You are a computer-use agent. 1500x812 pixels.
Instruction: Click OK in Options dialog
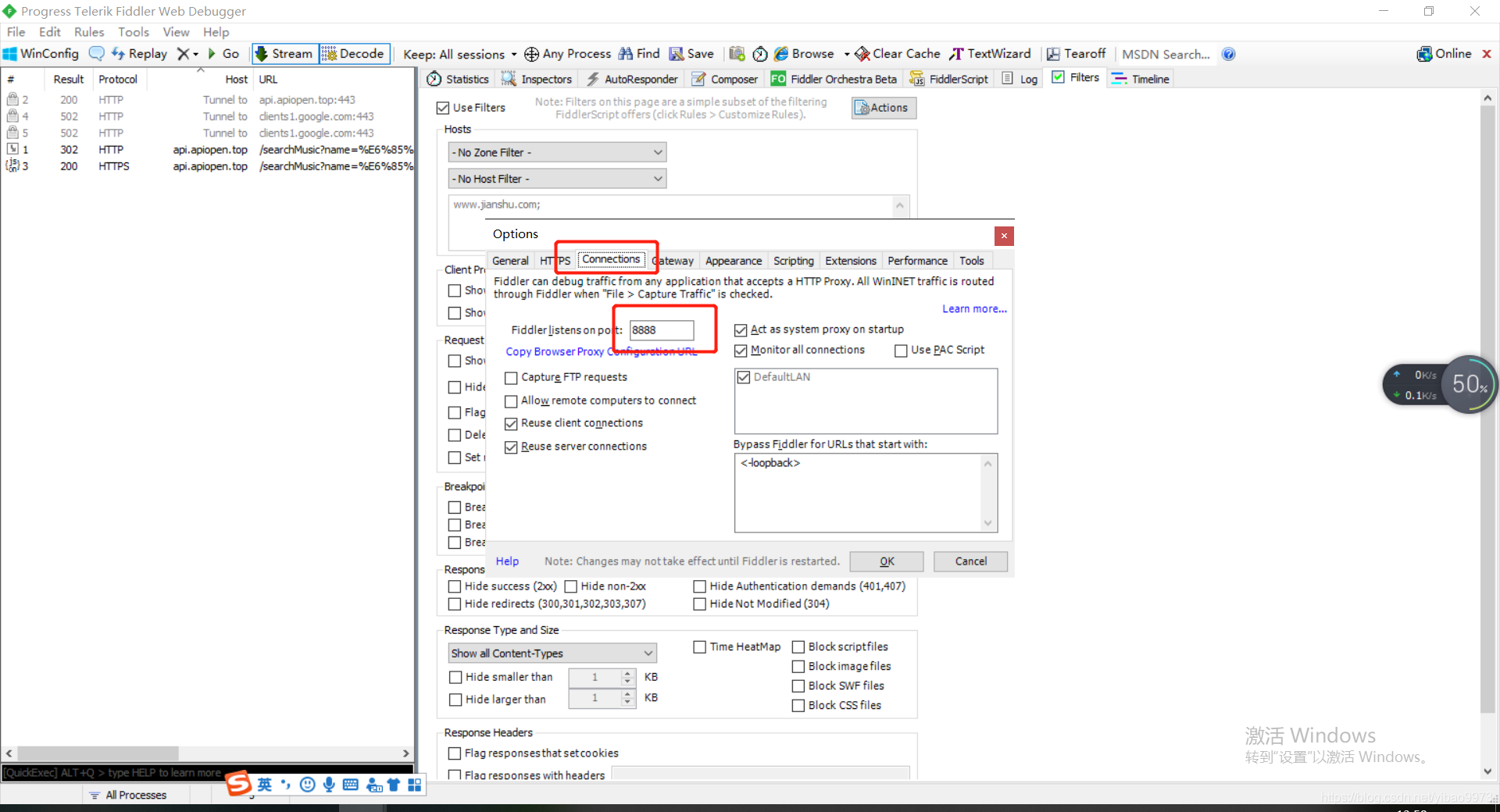887,561
